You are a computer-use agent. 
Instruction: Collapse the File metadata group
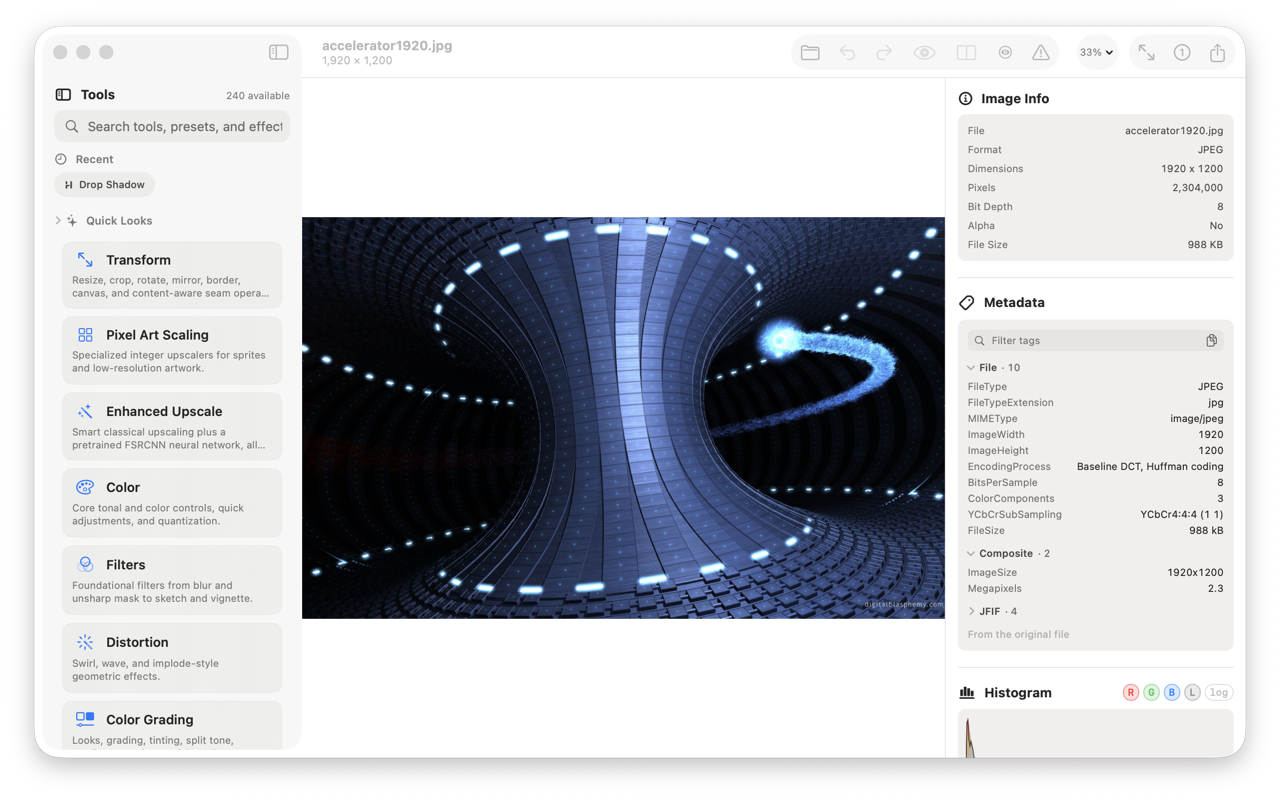[x=971, y=368]
